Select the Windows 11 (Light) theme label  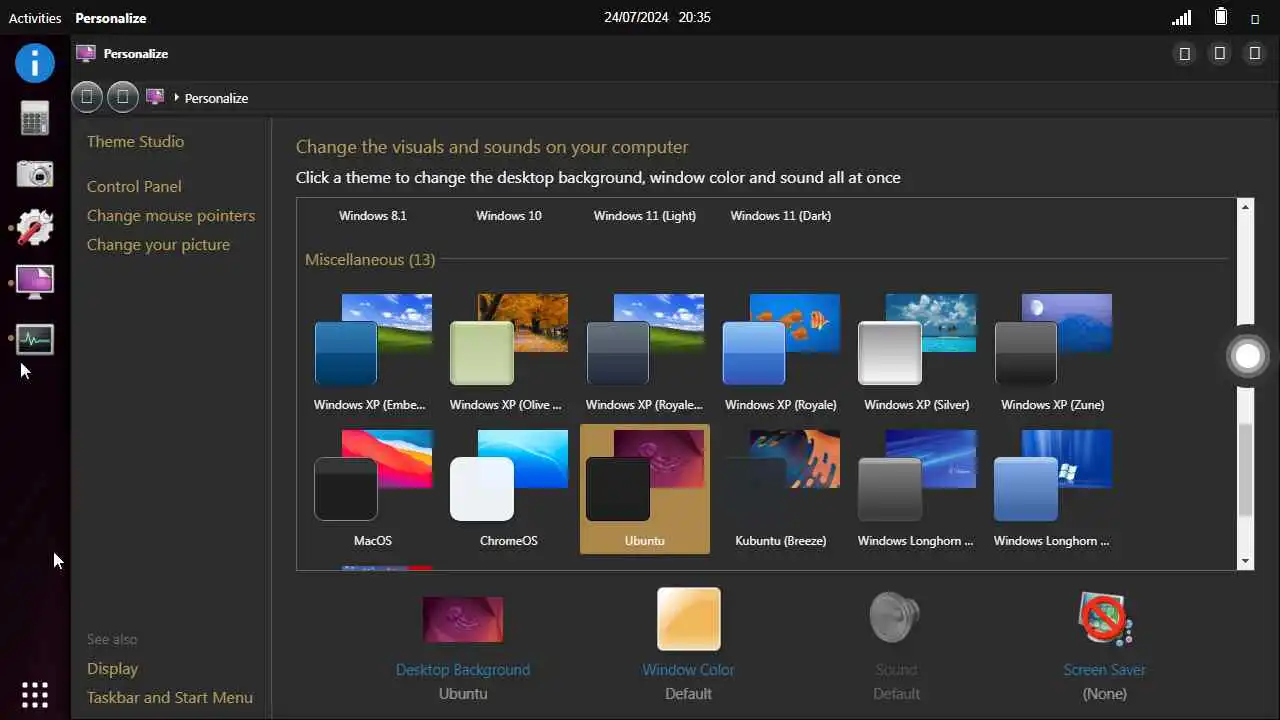(644, 215)
